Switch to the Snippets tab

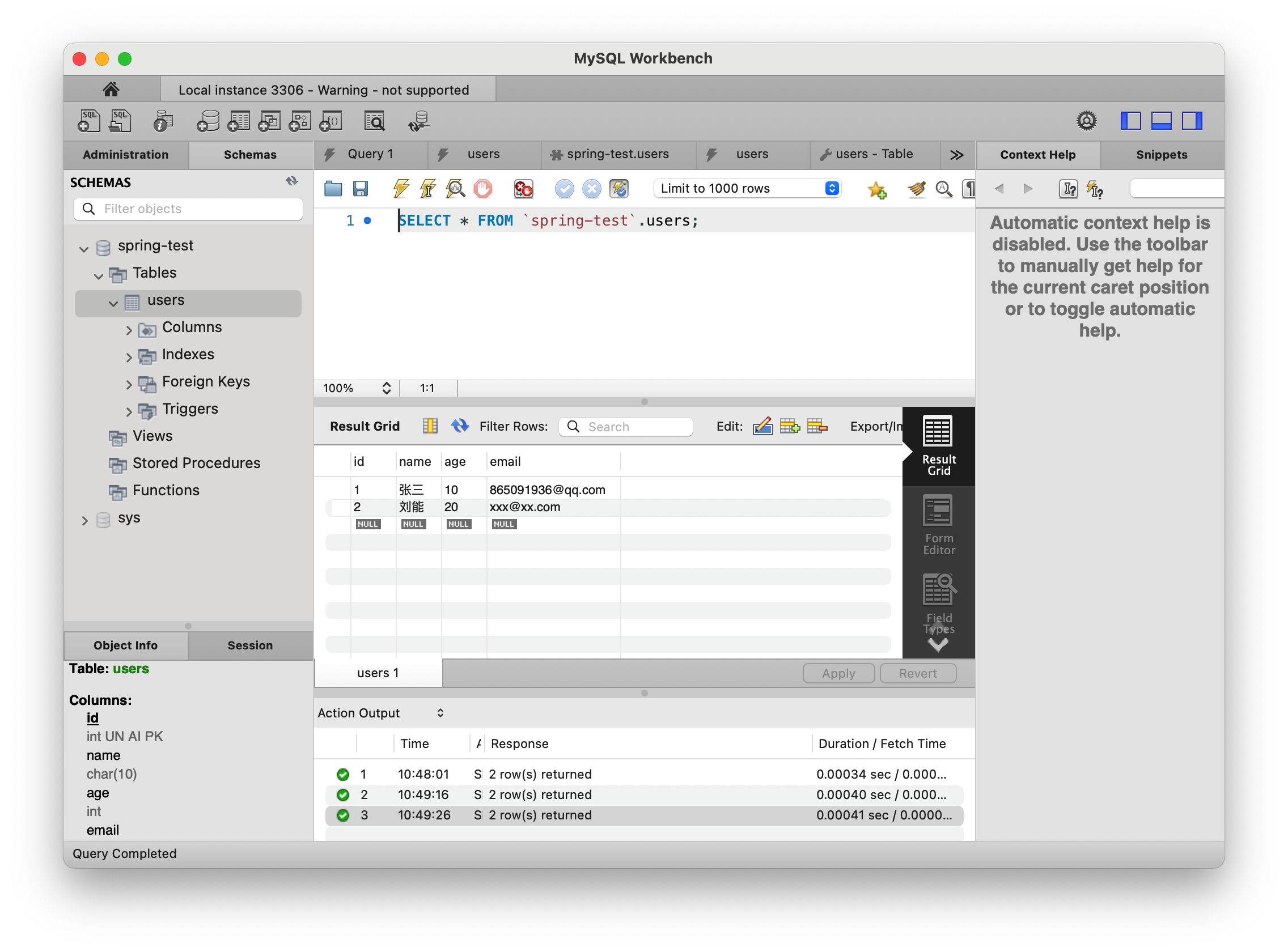coord(1161,155)
